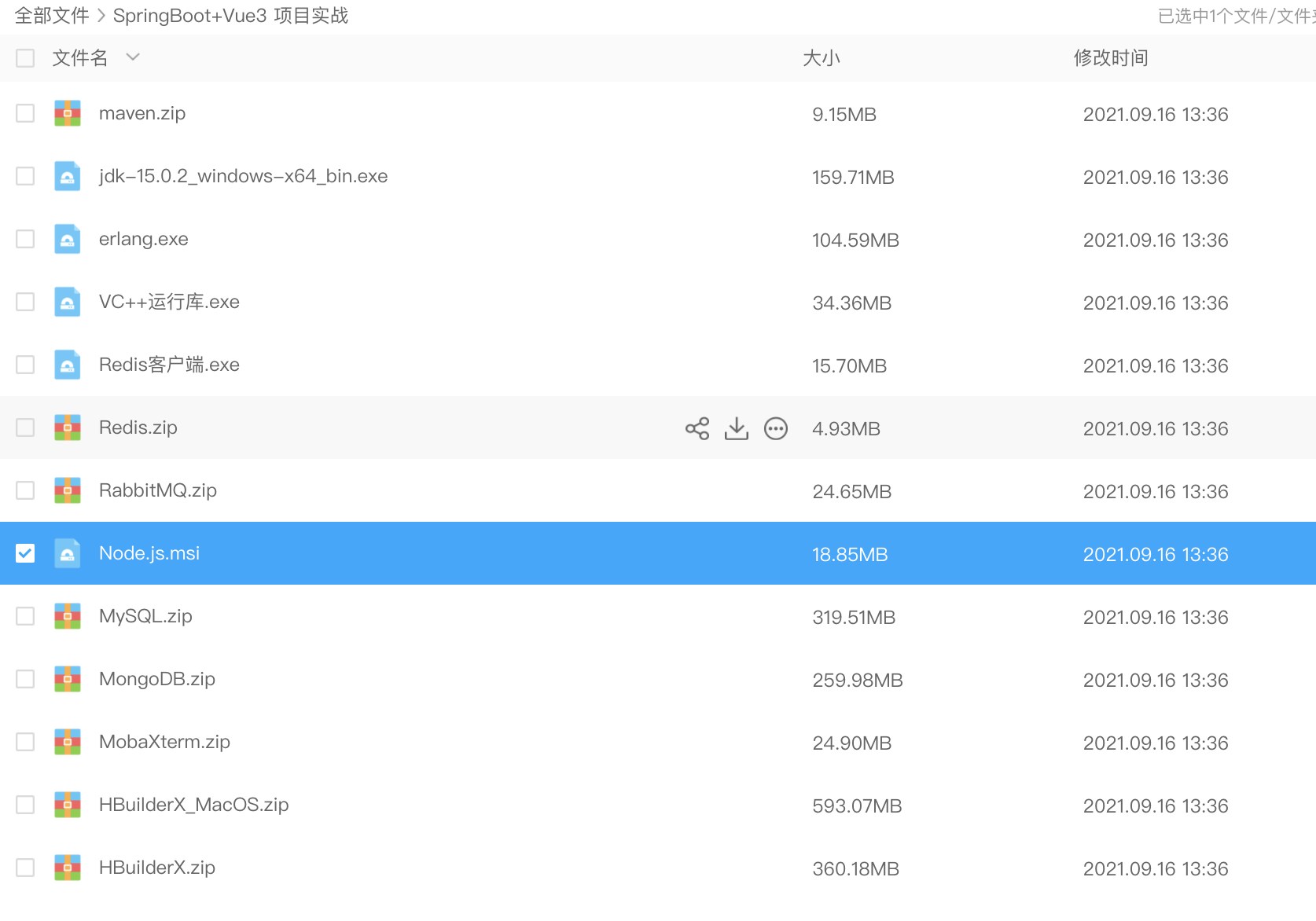Click the modified date of HBuilderX.zip
1316x921 pixels.
[1156, 869]
